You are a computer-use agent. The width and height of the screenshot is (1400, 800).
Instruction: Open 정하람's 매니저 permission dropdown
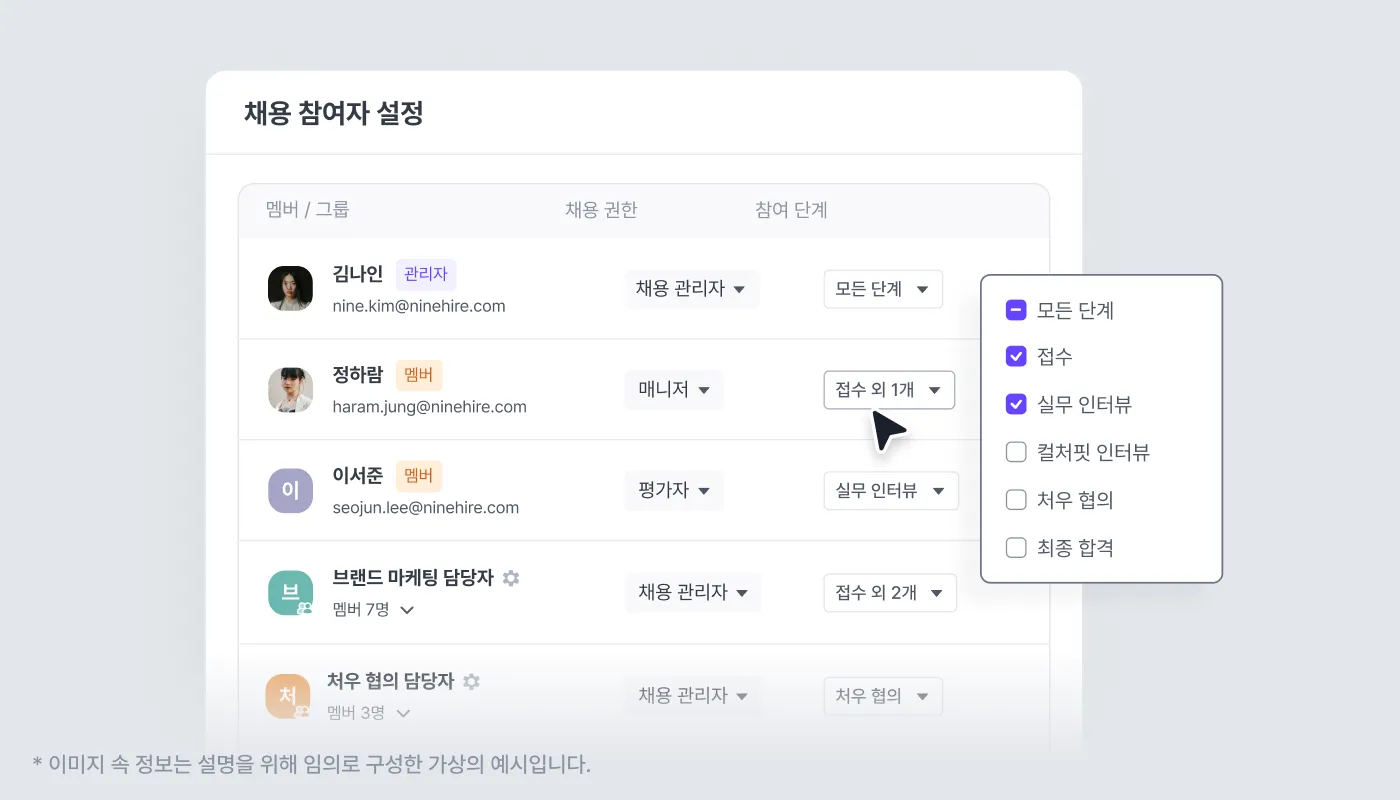tap(674, 390)
